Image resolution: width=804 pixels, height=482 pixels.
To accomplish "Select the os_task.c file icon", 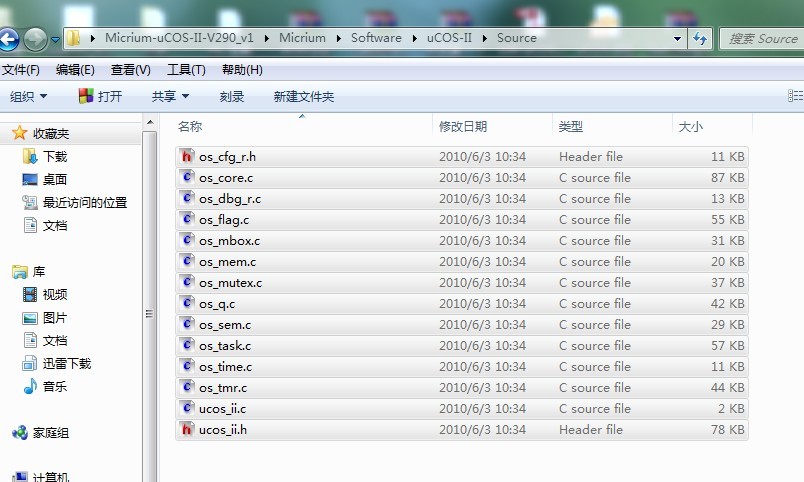I will coord(187,345).
